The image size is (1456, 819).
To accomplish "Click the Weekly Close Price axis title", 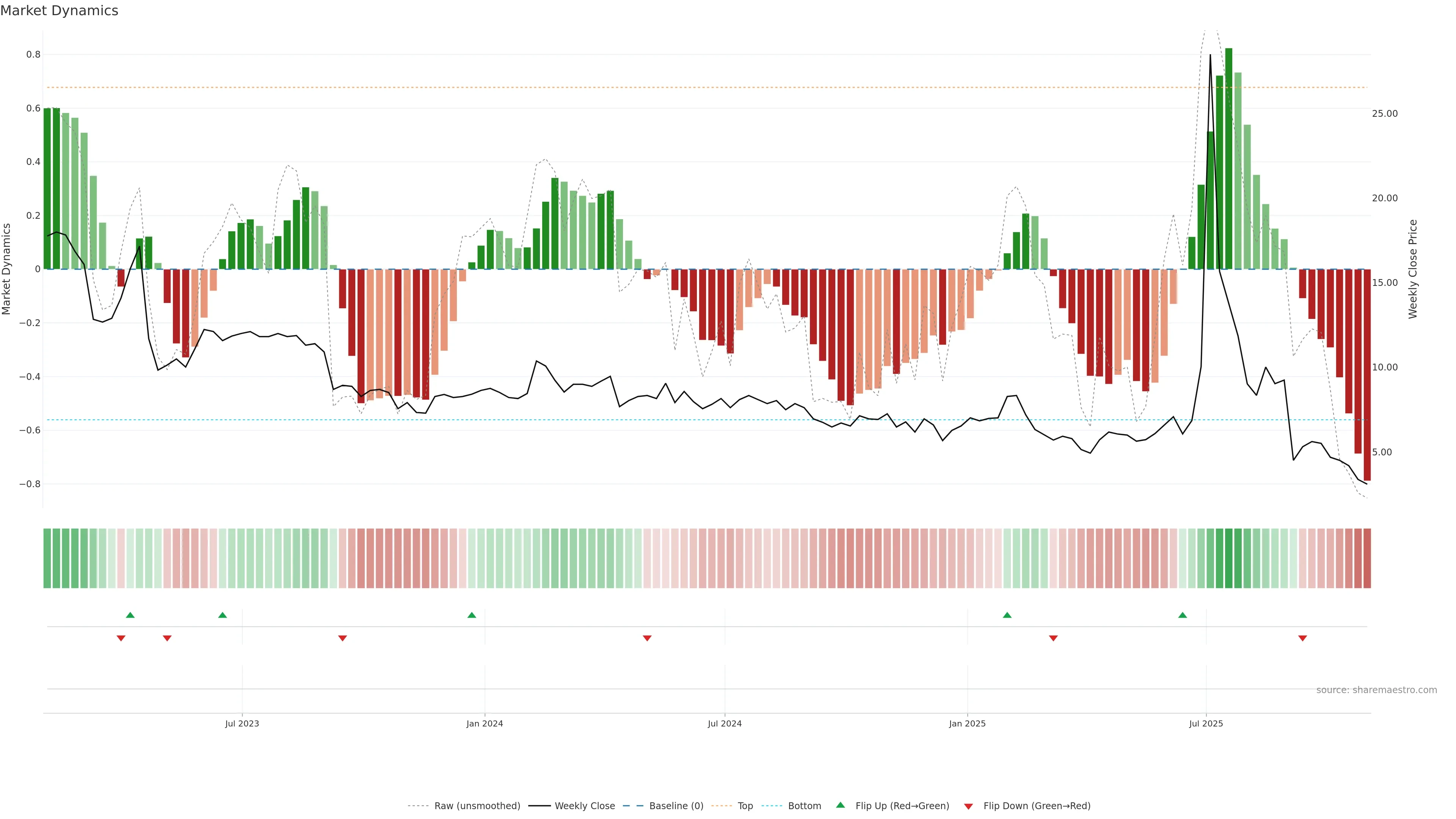I will pyautogui.click(x=1413, y=269).
